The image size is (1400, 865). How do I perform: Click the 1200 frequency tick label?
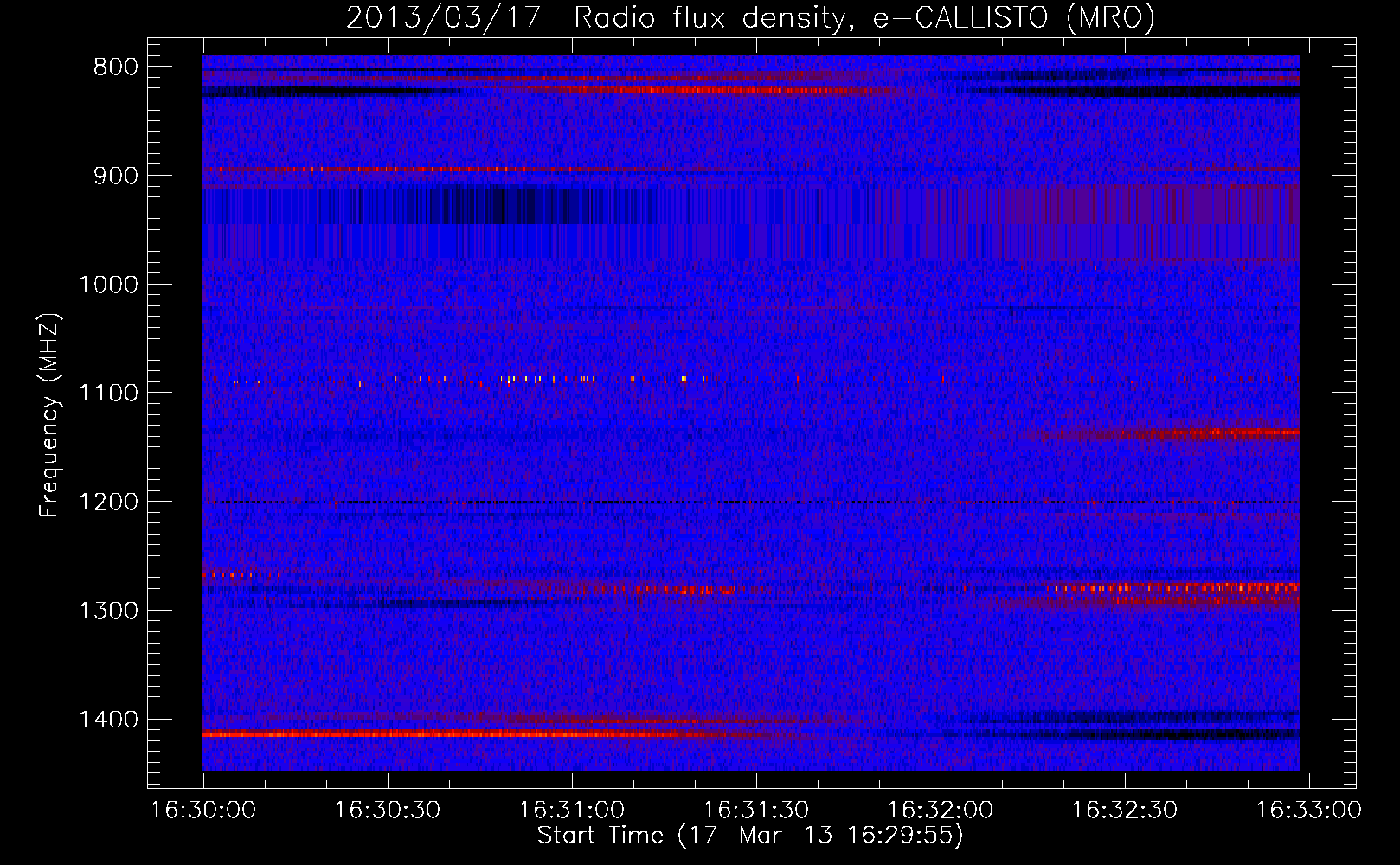click(108, 502)
